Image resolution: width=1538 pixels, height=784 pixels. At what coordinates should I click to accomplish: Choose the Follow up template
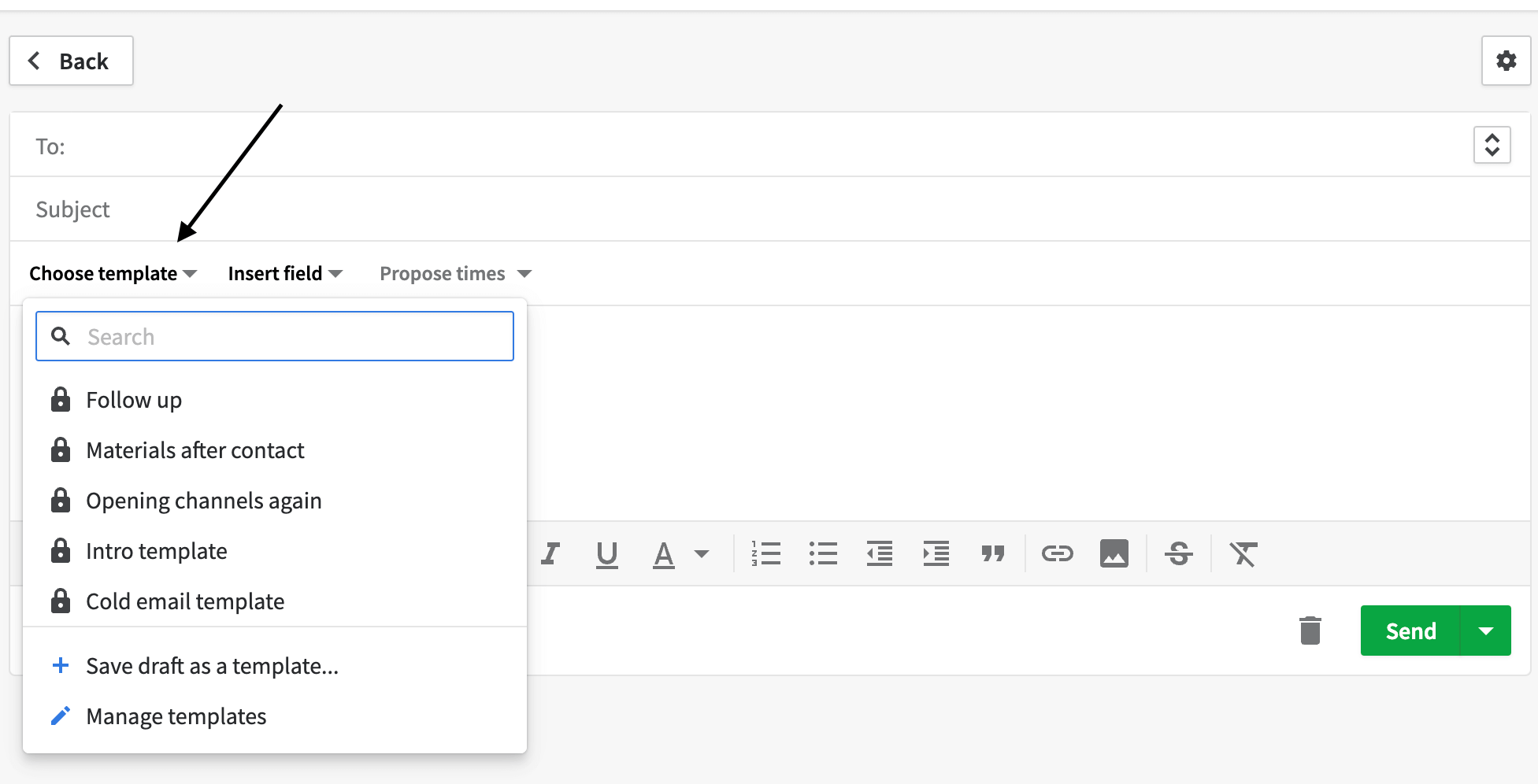click(x=134, y=399)
